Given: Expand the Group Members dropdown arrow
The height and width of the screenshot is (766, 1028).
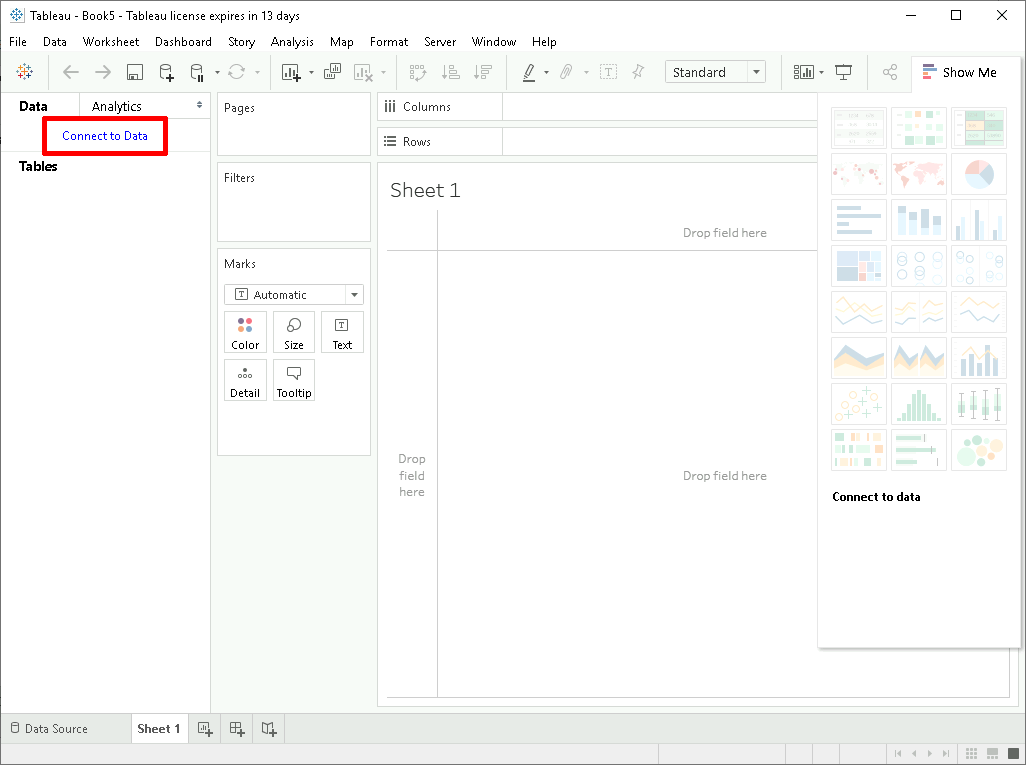Looking at the screenshot, I should tap(586, 73).
